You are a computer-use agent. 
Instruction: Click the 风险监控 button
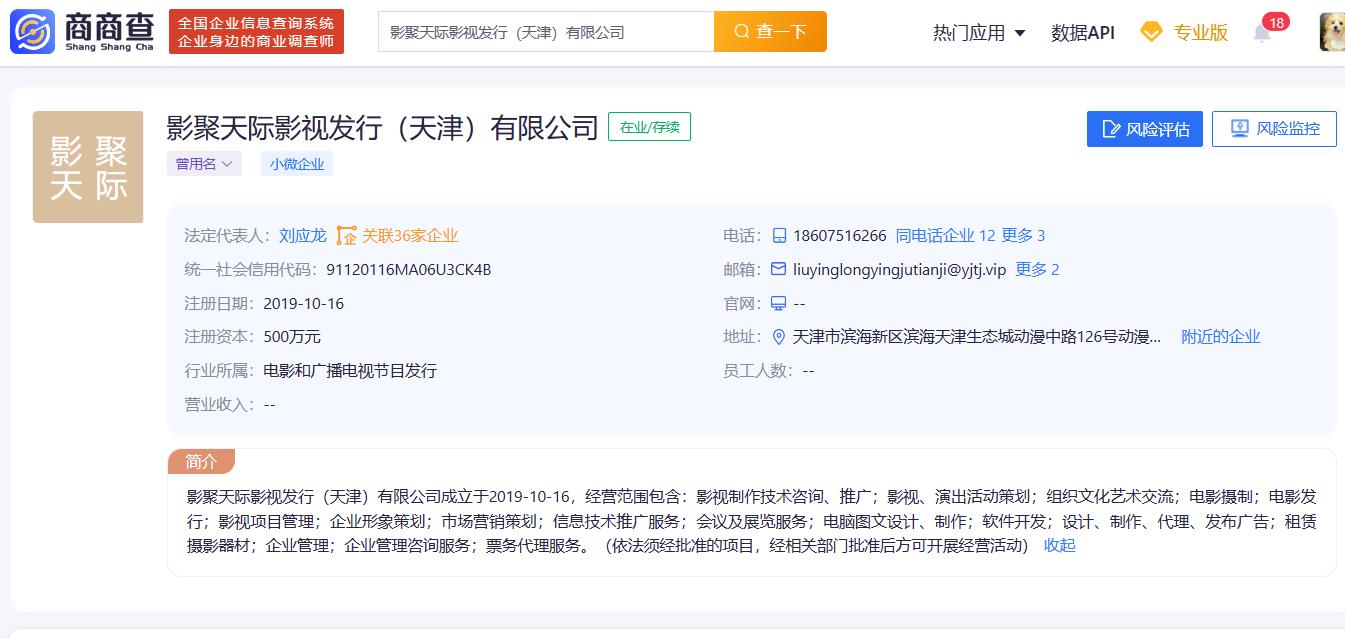pyautogui.click(x=1274, y=129)
